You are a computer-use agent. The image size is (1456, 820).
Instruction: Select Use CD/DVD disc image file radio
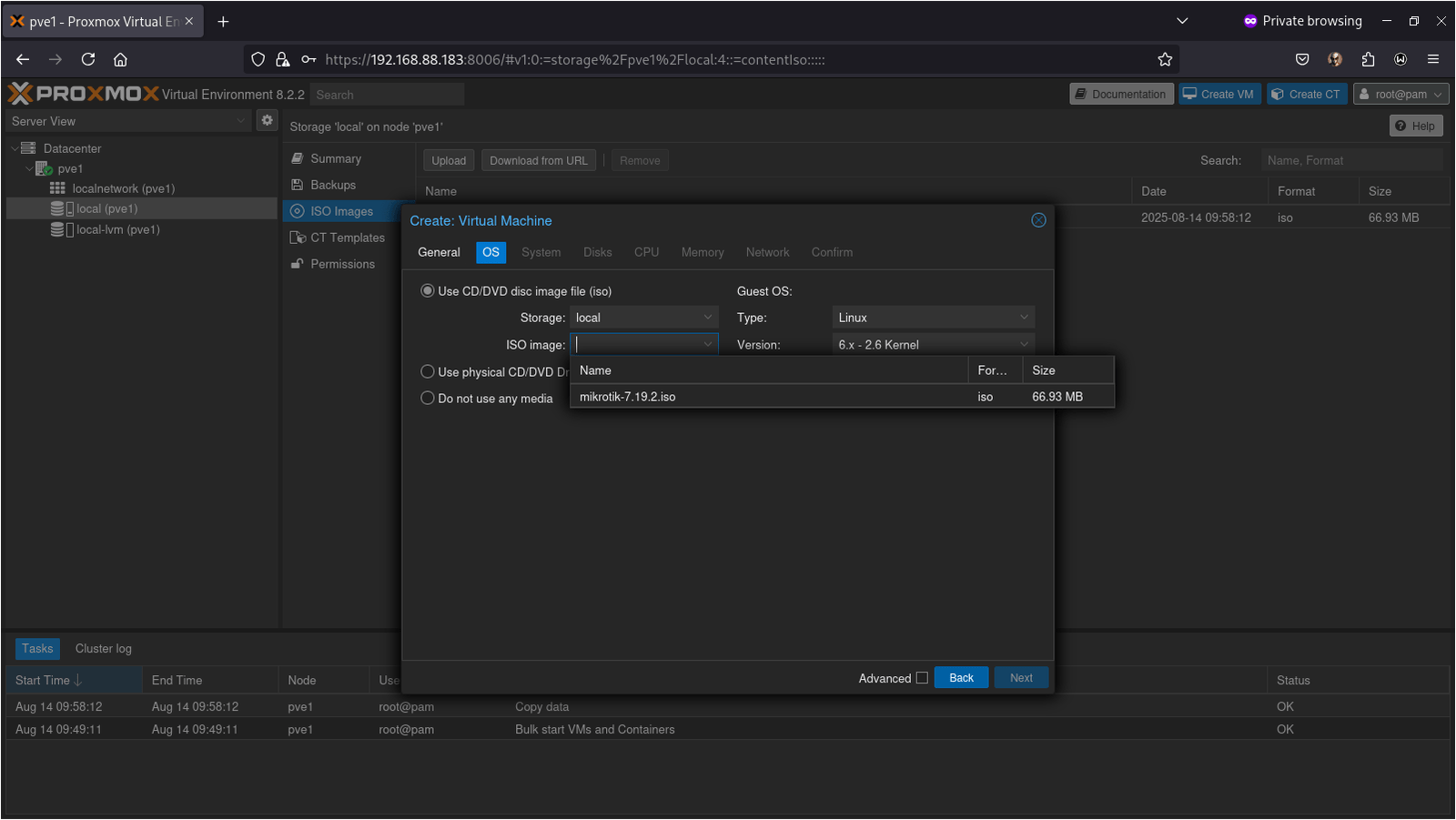pos(427,291)
